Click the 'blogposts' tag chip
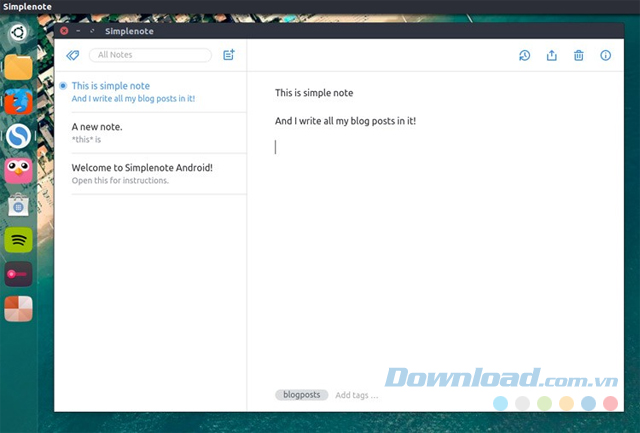 (x=301, y=395)
